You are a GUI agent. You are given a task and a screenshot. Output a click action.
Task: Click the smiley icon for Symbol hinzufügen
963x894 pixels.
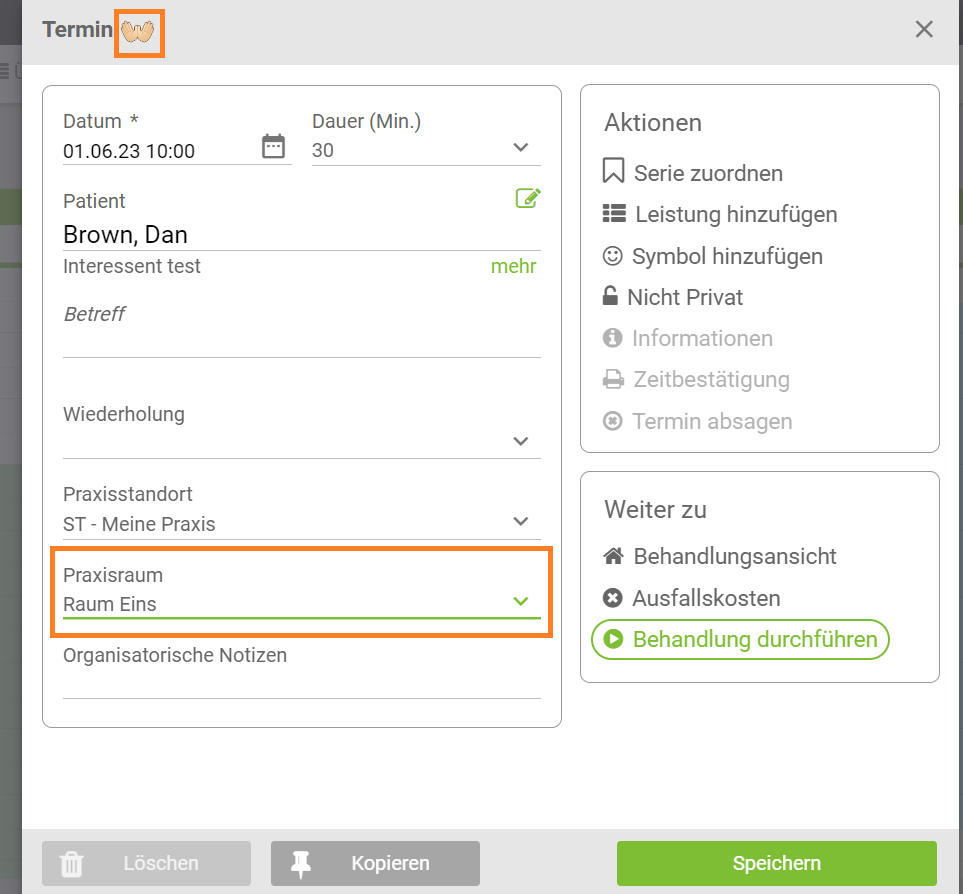[612, 255]
